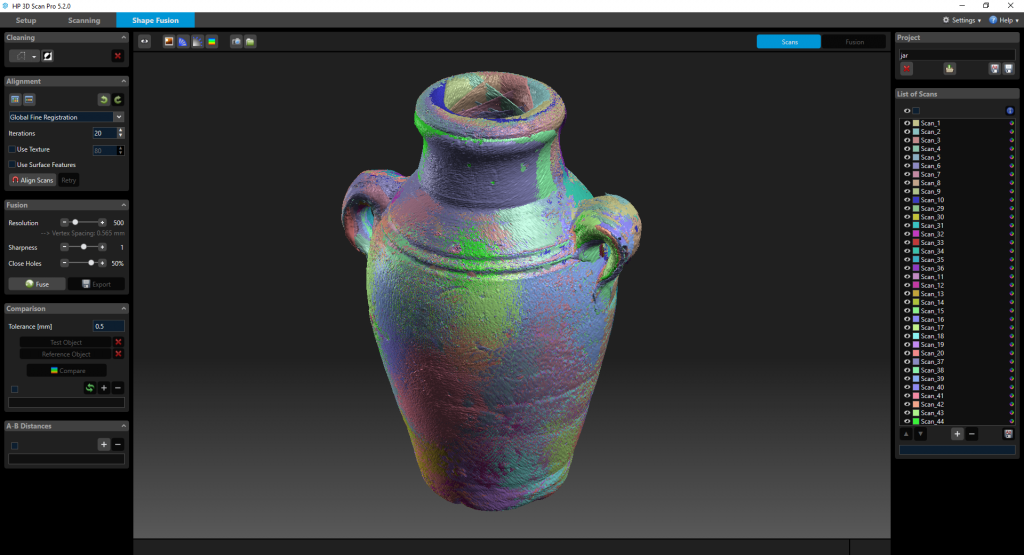This screenshot has width=1024, height=555.
Task: Click the red X delete icon in Cleaning
Action: click(x=117, y=56)
